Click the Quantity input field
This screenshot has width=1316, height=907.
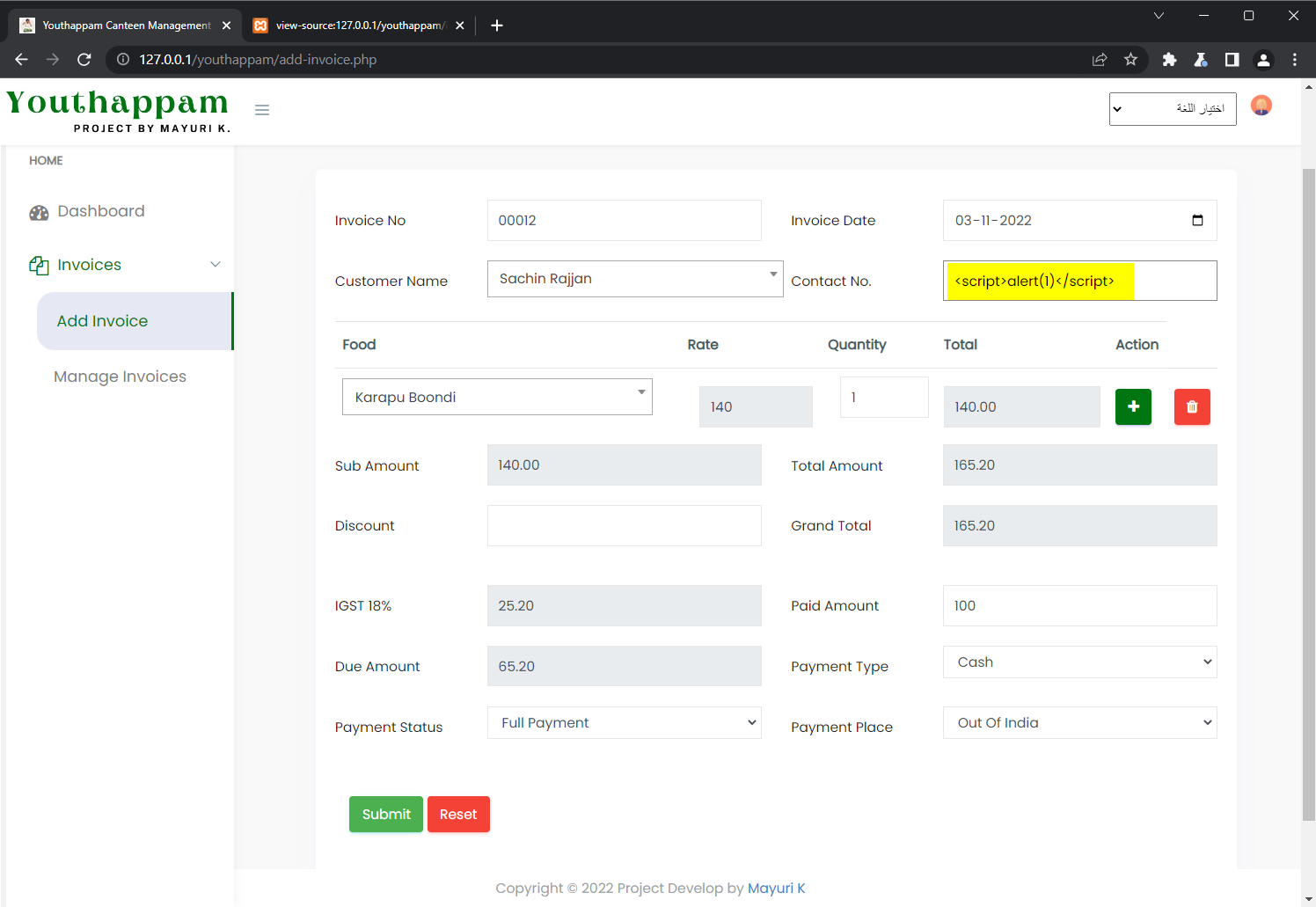[884, 397]
